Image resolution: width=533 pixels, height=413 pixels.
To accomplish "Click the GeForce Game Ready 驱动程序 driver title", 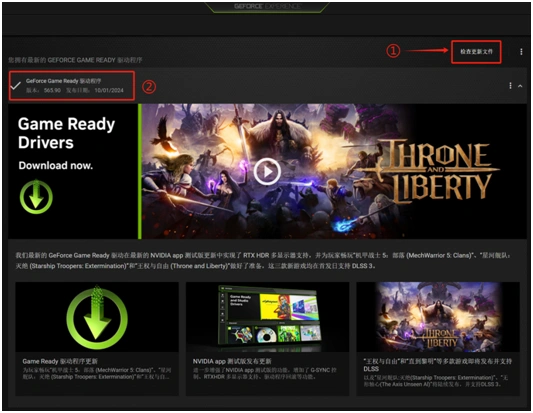I will pyautogui.click(x=63, y=81).
